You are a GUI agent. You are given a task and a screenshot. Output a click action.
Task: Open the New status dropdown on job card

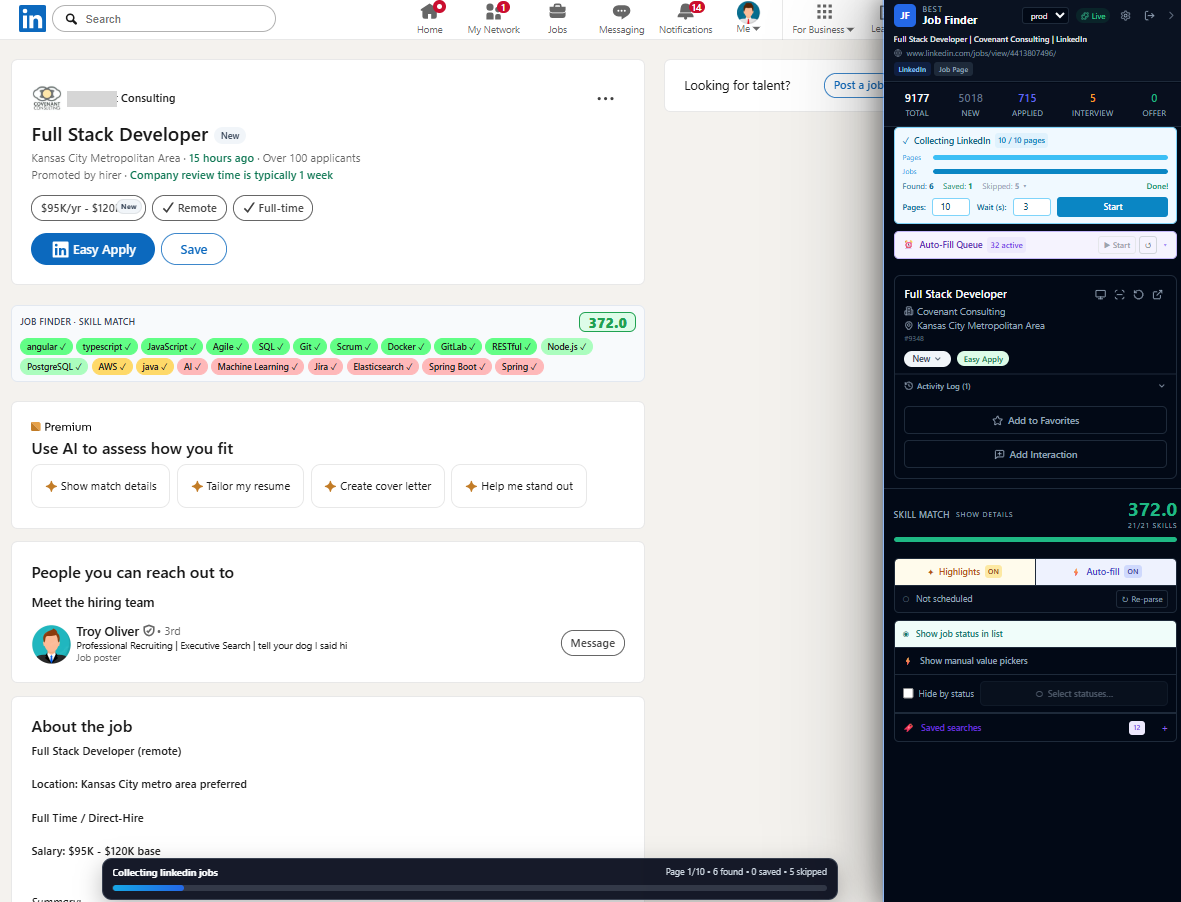pos(927,359)
